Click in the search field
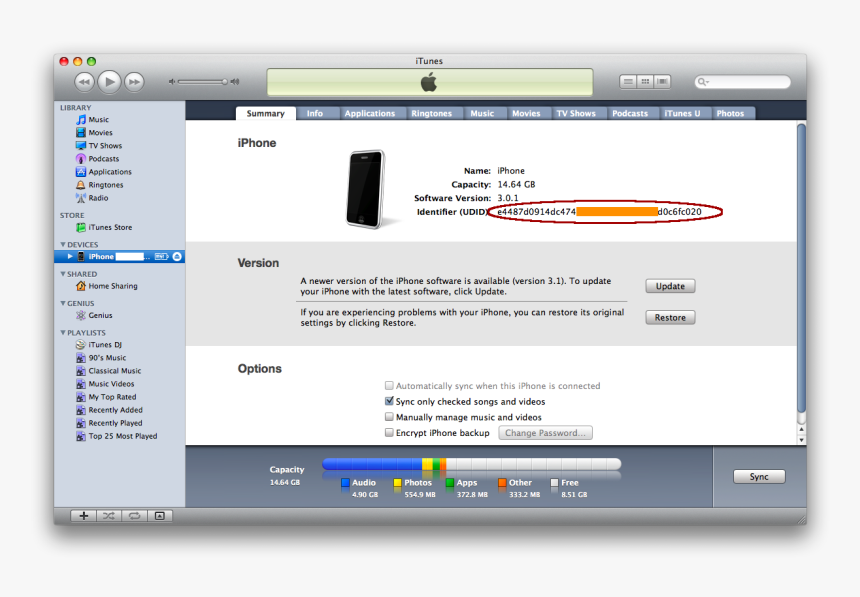860x597 pixels. pyautogui.click(x=743, y=82)
